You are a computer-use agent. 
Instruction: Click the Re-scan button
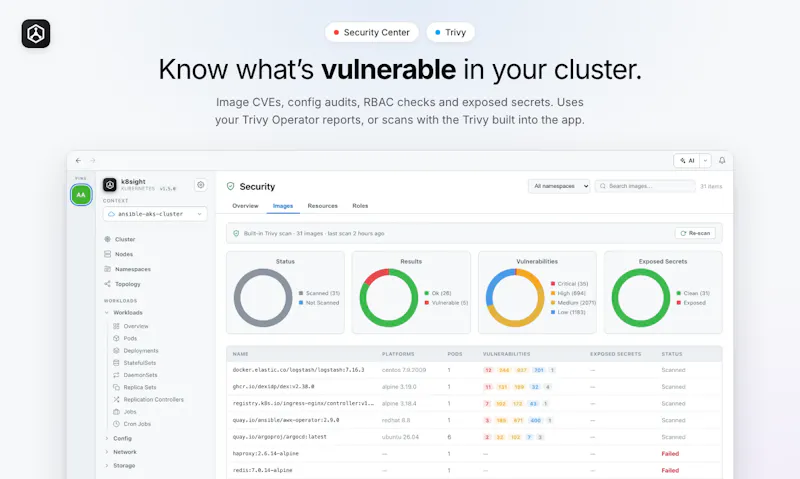tap(695, 233)
